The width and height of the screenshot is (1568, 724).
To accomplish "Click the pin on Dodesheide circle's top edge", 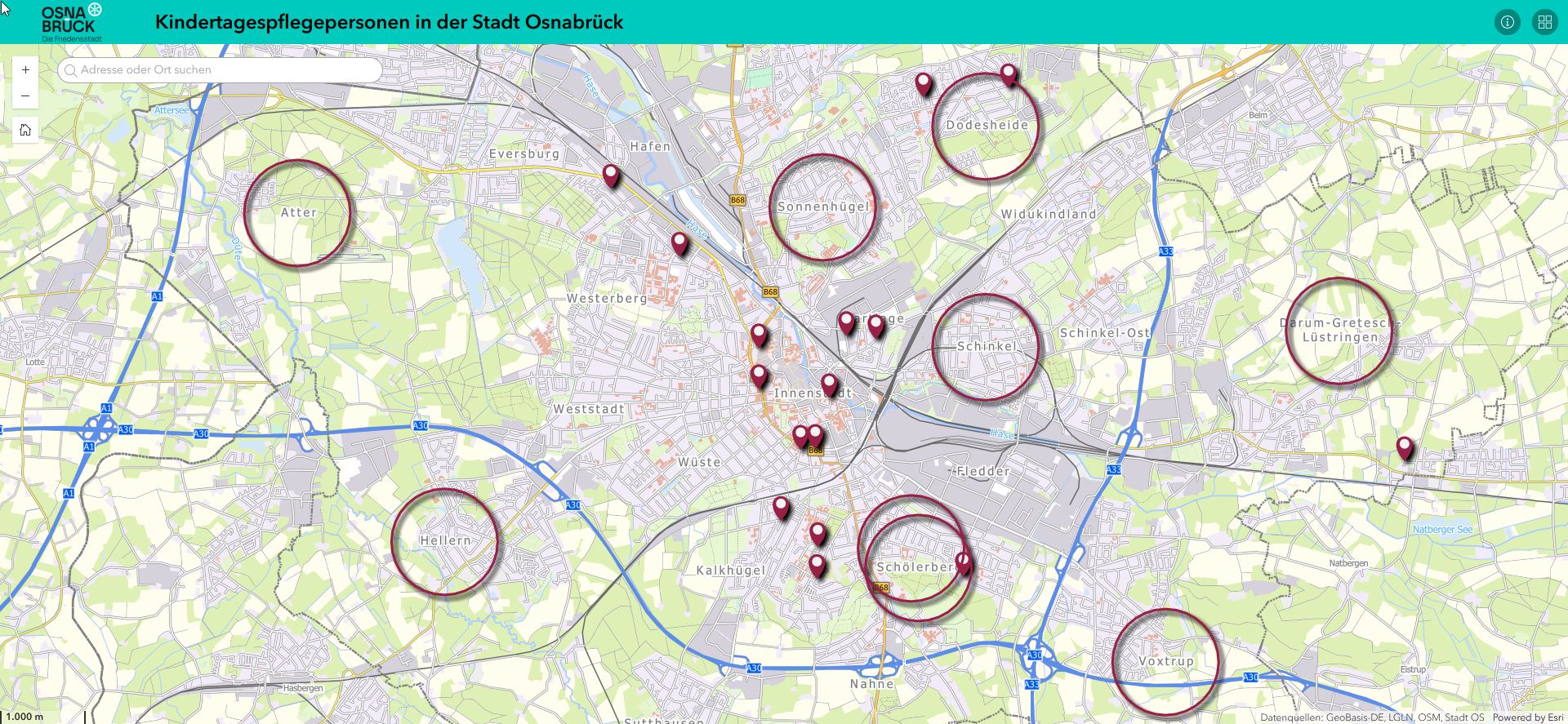I will [x=1009, y=74].
